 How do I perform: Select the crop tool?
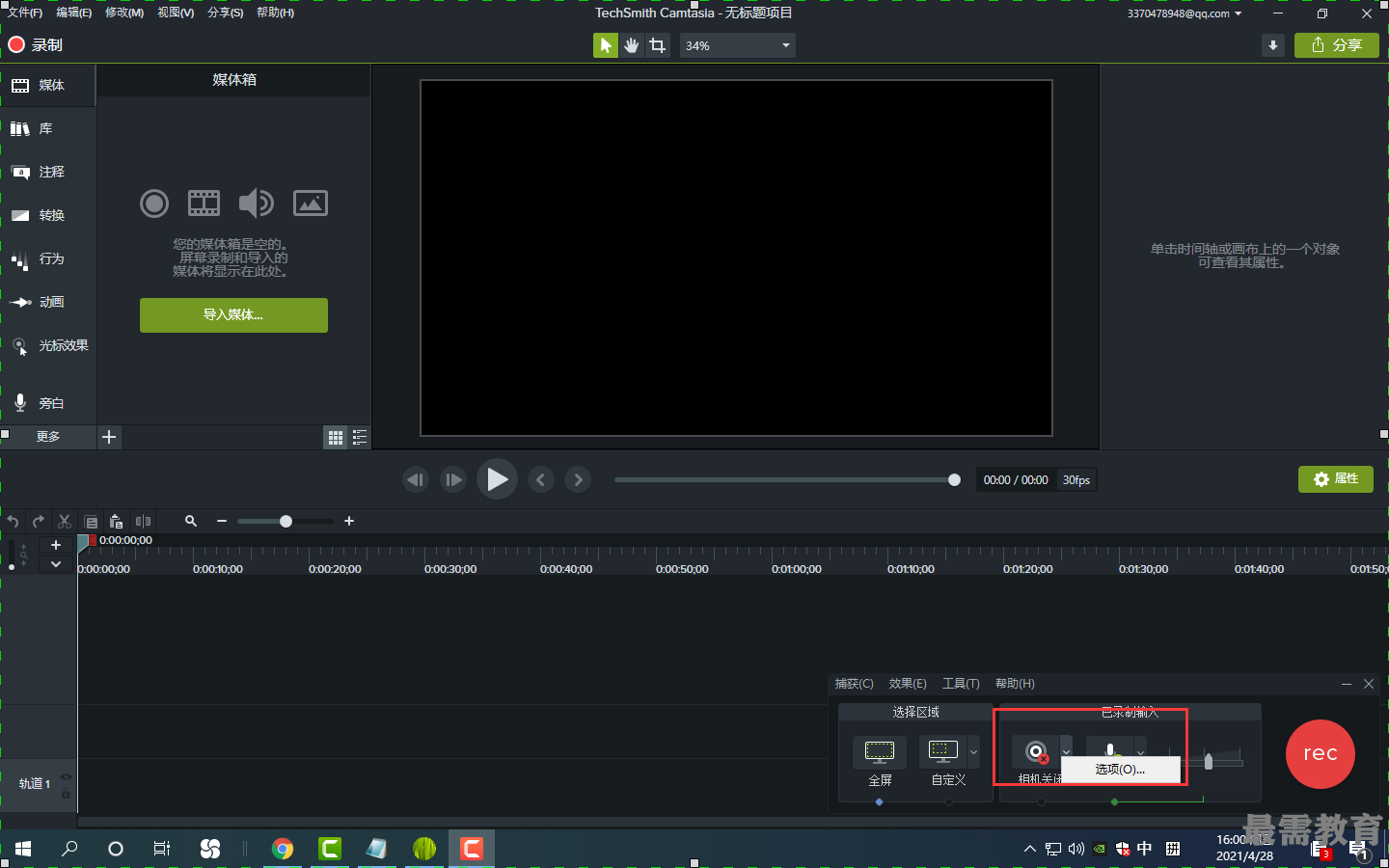coord(658,45)
